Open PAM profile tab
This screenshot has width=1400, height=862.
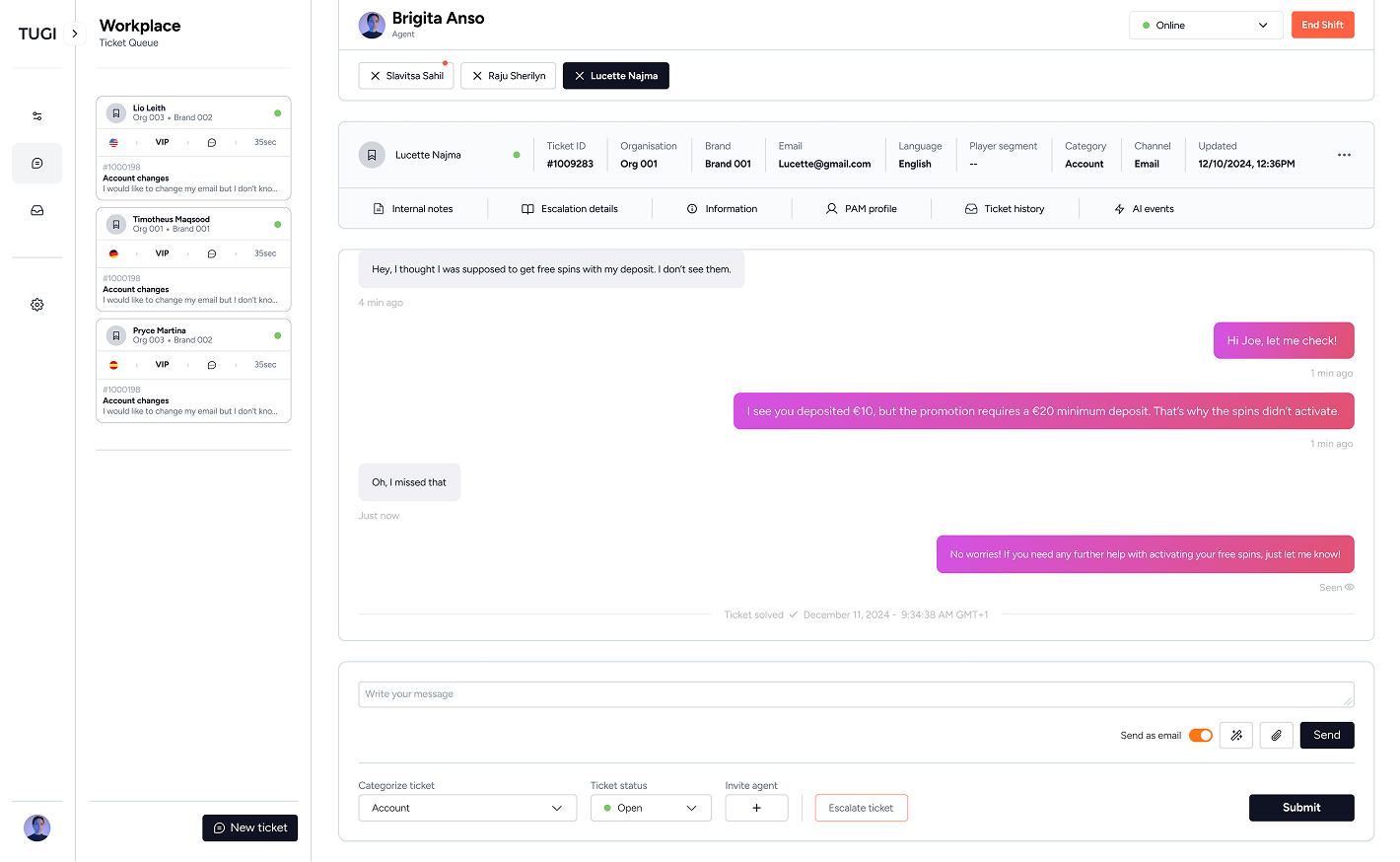(862, 209)
